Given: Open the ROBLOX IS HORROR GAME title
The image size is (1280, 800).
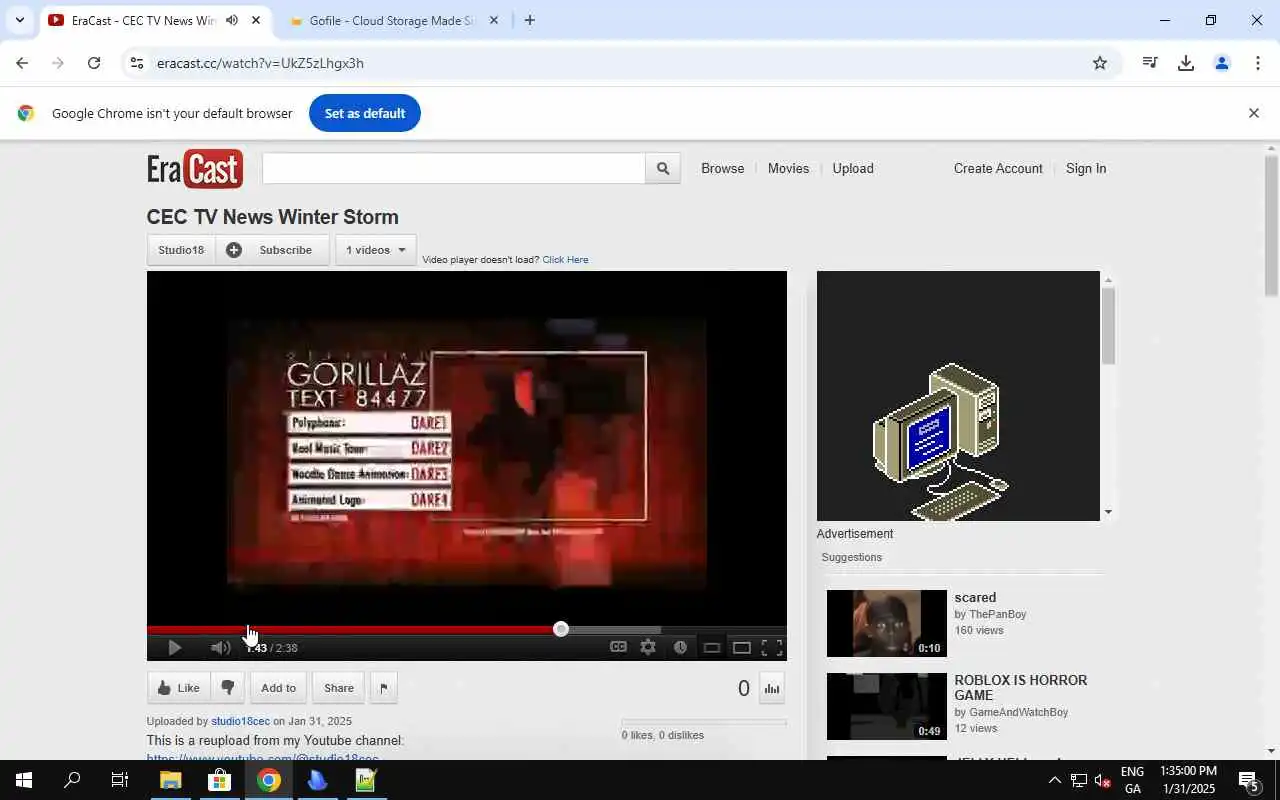Looking at the screenshot, I should pyautogui.click(x=1020, y=688).
